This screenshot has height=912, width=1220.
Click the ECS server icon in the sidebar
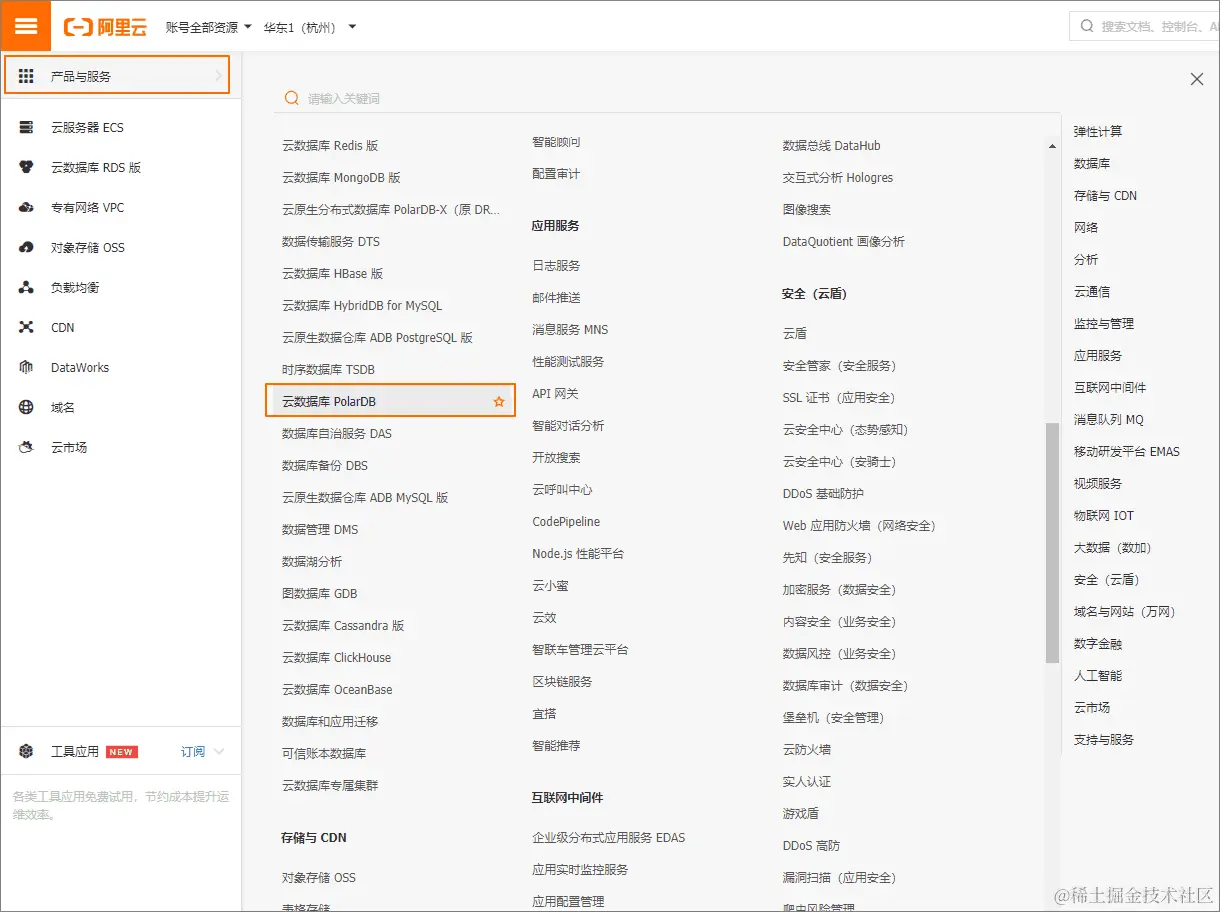27,127
